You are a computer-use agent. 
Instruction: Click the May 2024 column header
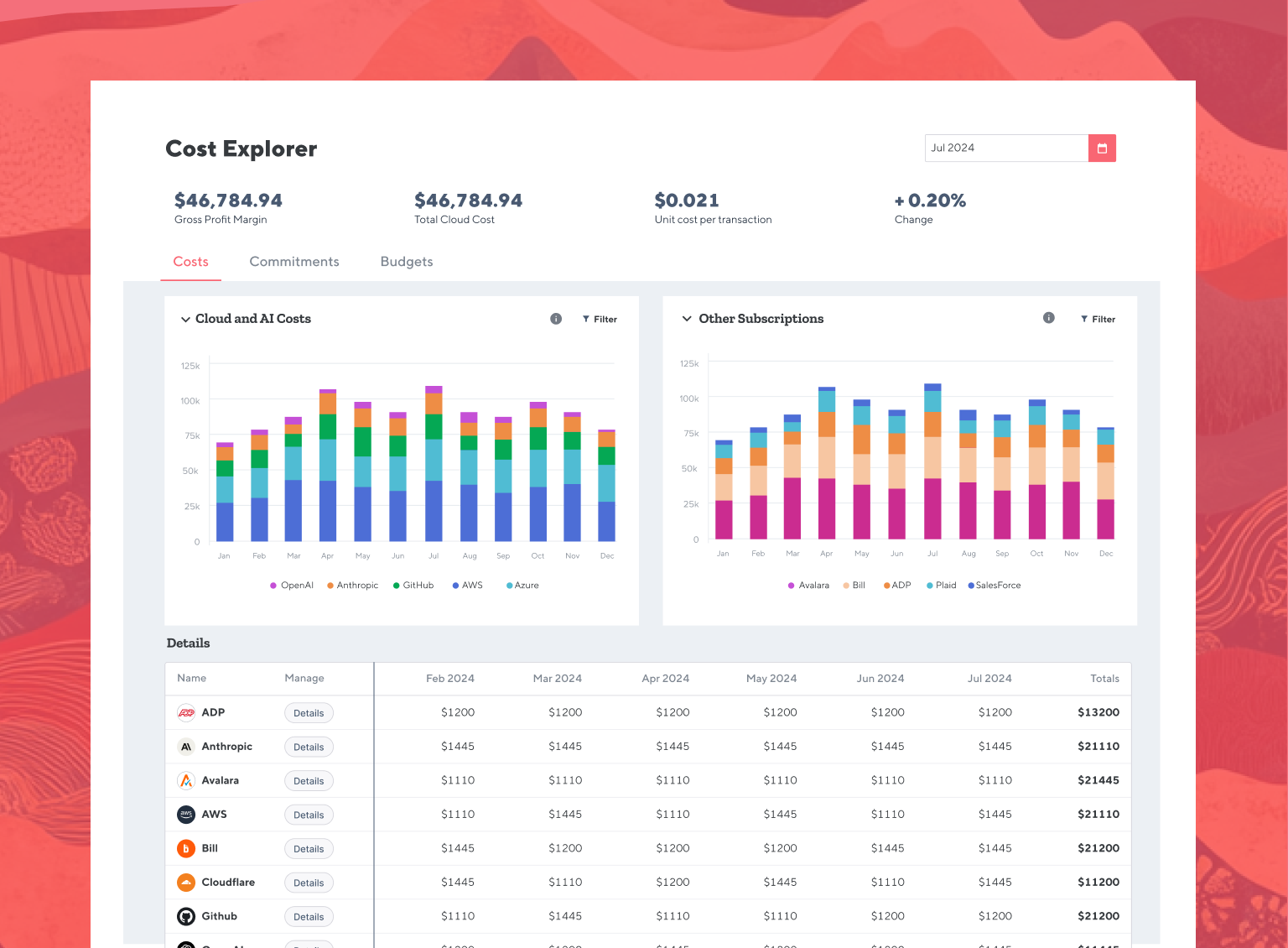771,679
